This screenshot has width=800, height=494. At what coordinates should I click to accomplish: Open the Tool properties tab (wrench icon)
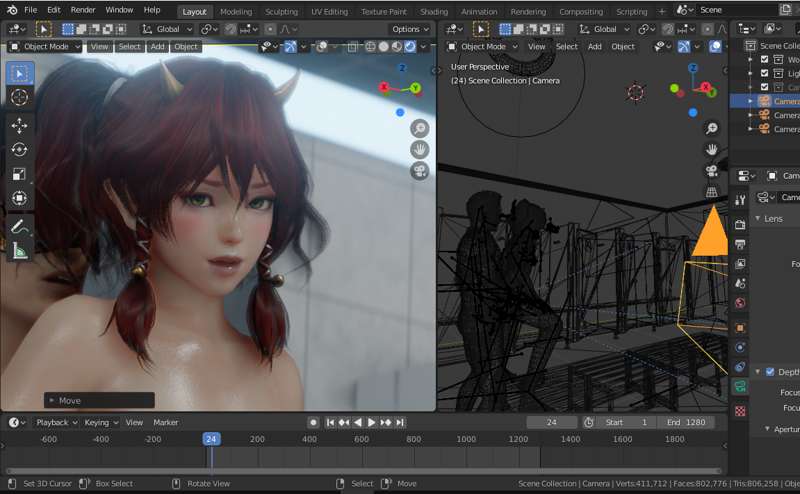[740, 200]
